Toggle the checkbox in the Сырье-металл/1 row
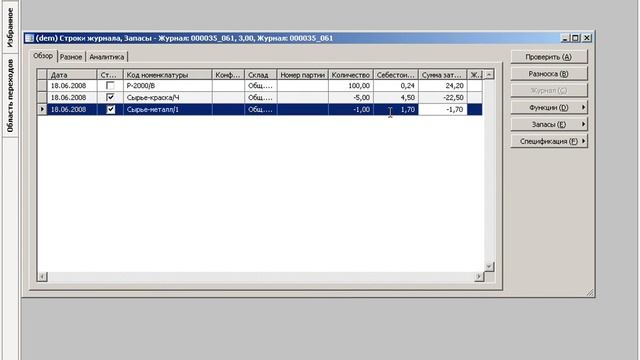 click(110, 109)
